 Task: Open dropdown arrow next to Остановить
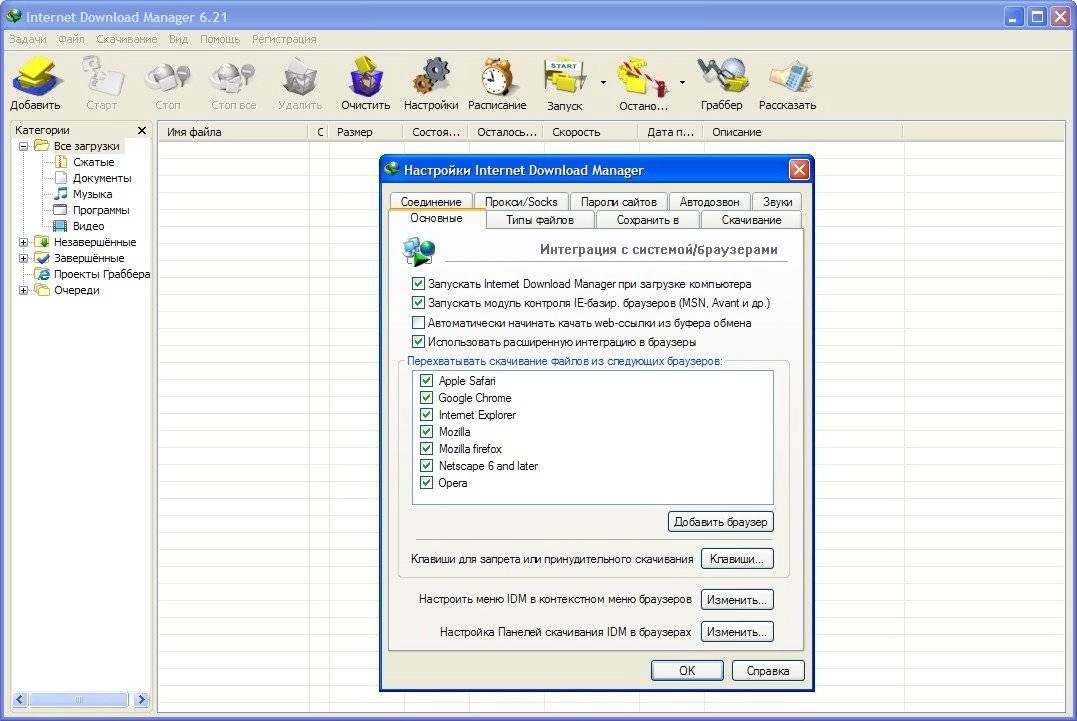[682, 83]
